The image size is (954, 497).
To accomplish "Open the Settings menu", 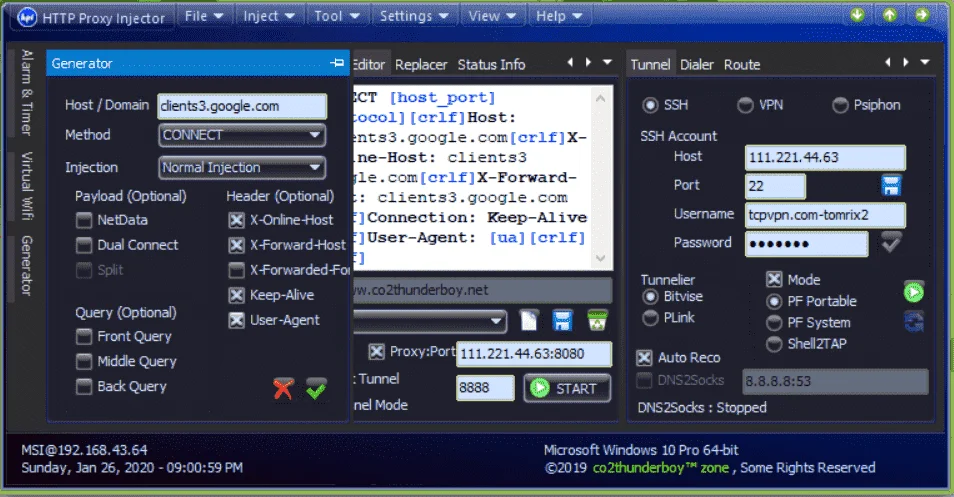I will (x=414, y=16).
